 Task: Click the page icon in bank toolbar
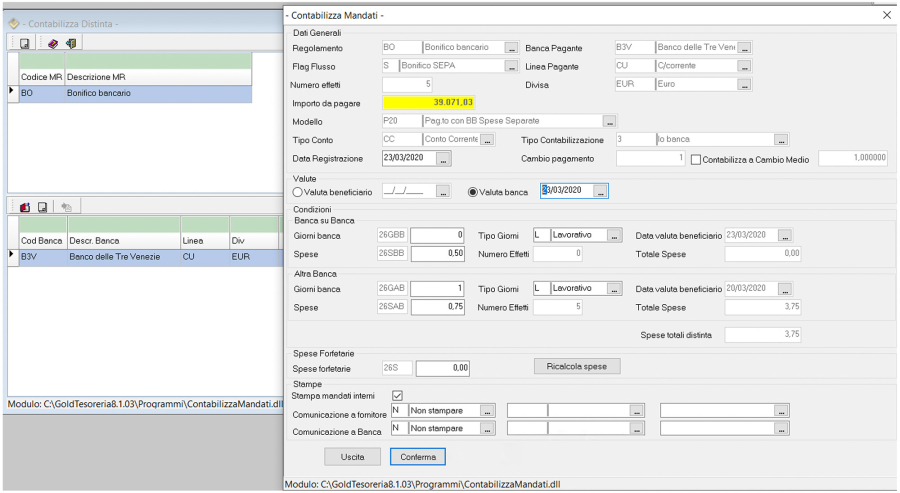[43, 207]
